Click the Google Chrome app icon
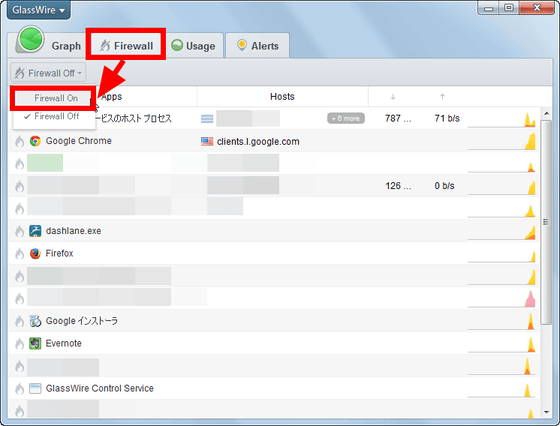This screenshot has width=560, height=426. click(x=35, y=141)
